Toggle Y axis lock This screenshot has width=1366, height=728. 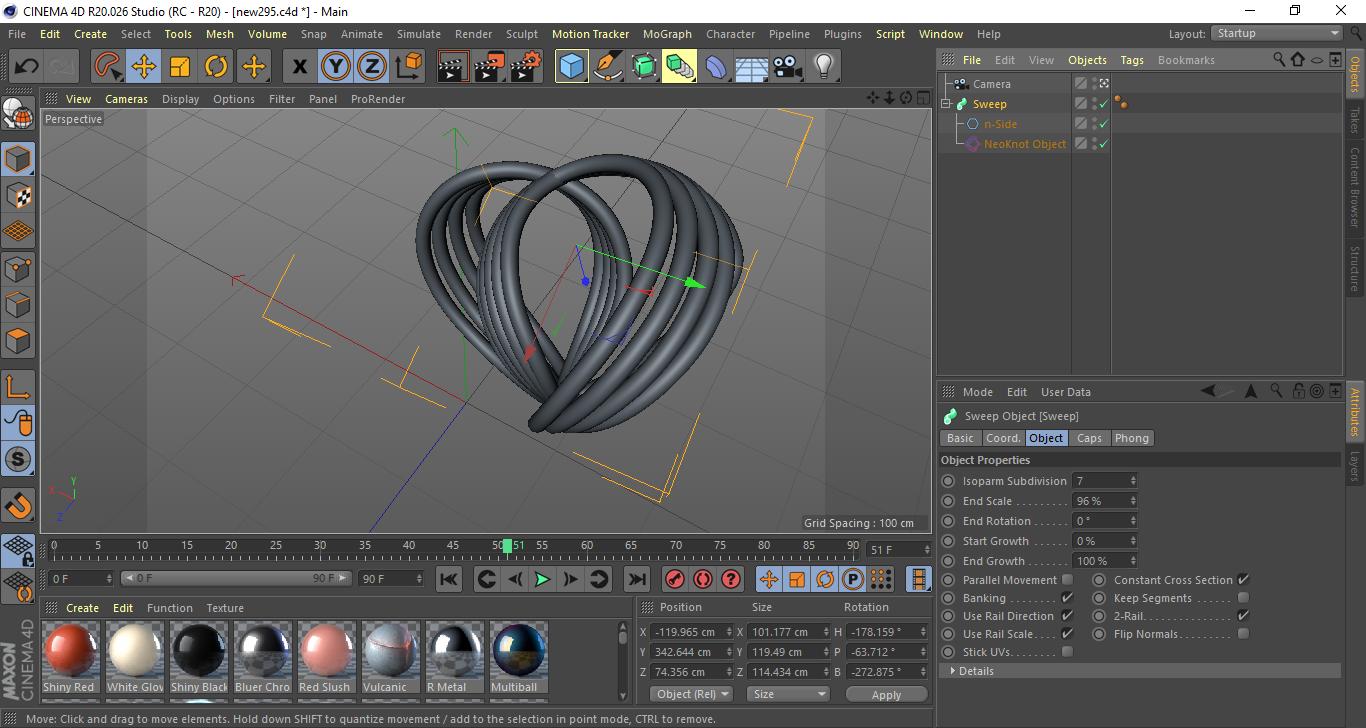point(335,67)
